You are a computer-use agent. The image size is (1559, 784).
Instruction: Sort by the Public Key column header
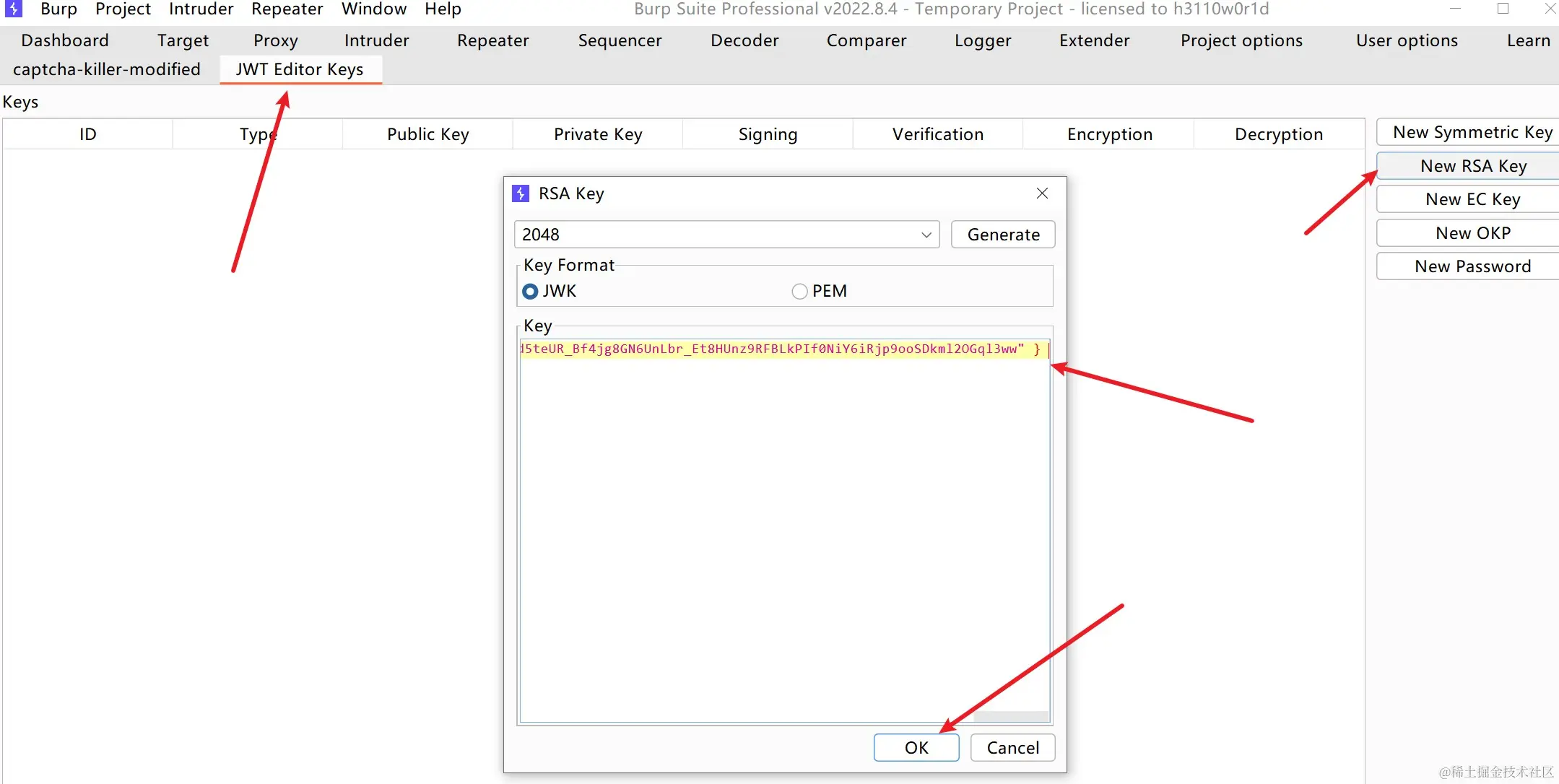click(x=427, y=134)
